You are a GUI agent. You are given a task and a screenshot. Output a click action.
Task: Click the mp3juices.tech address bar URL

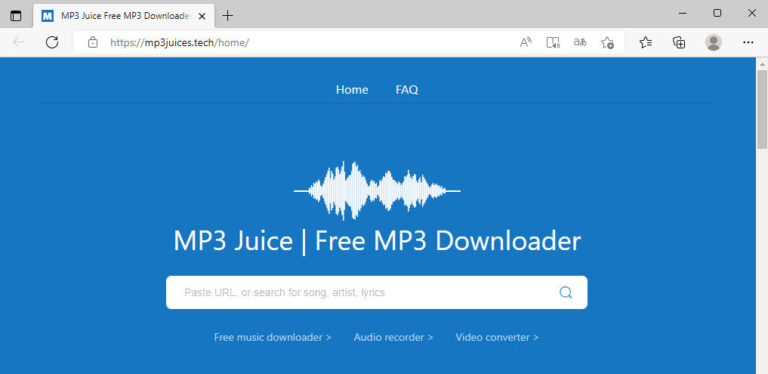tap(179, 43)
